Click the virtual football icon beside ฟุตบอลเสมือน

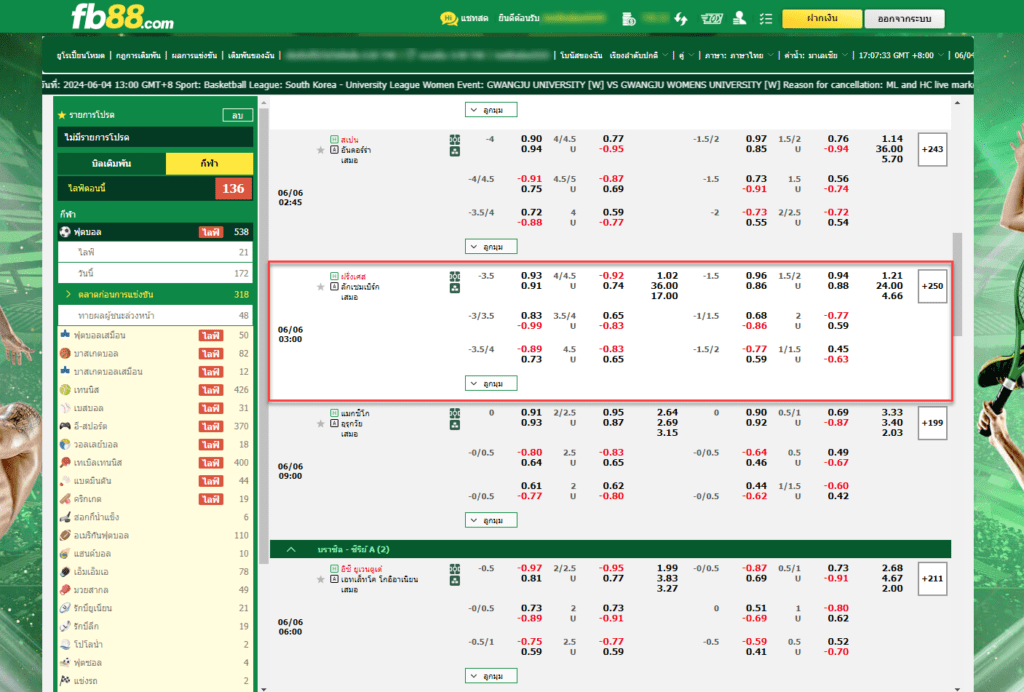point(65,334)
